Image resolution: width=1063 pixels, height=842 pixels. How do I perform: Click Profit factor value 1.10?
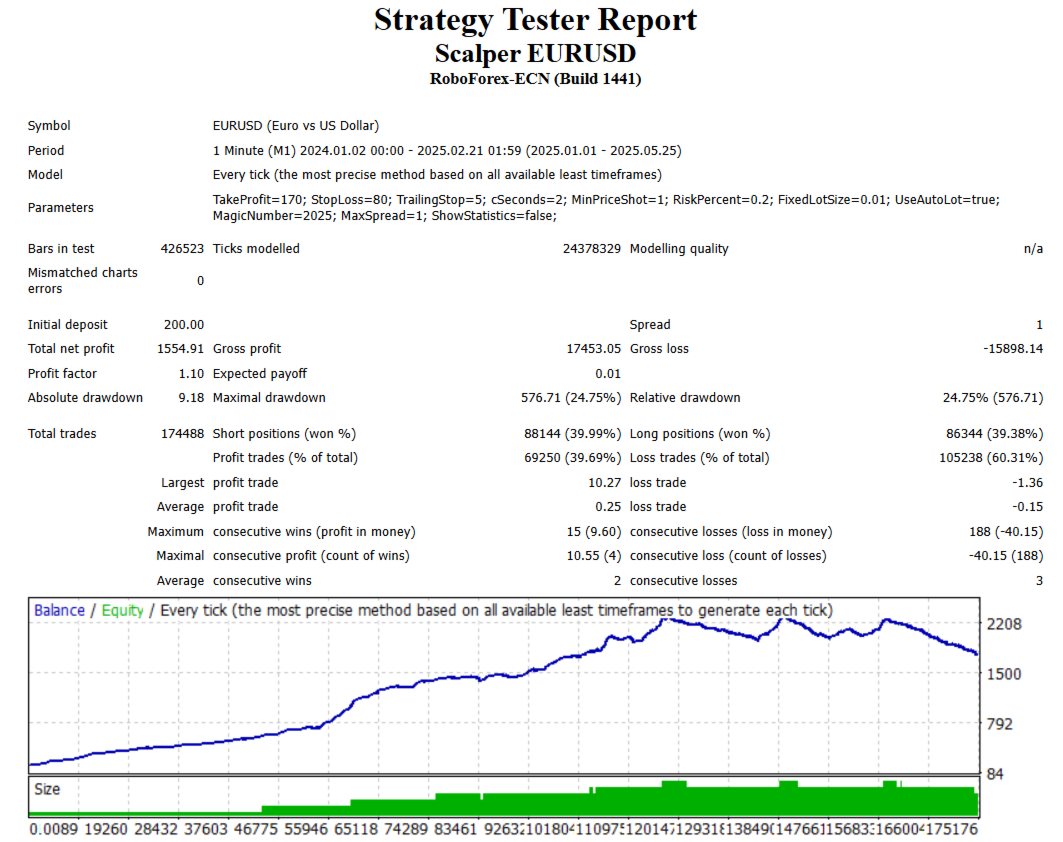[191, 374]
